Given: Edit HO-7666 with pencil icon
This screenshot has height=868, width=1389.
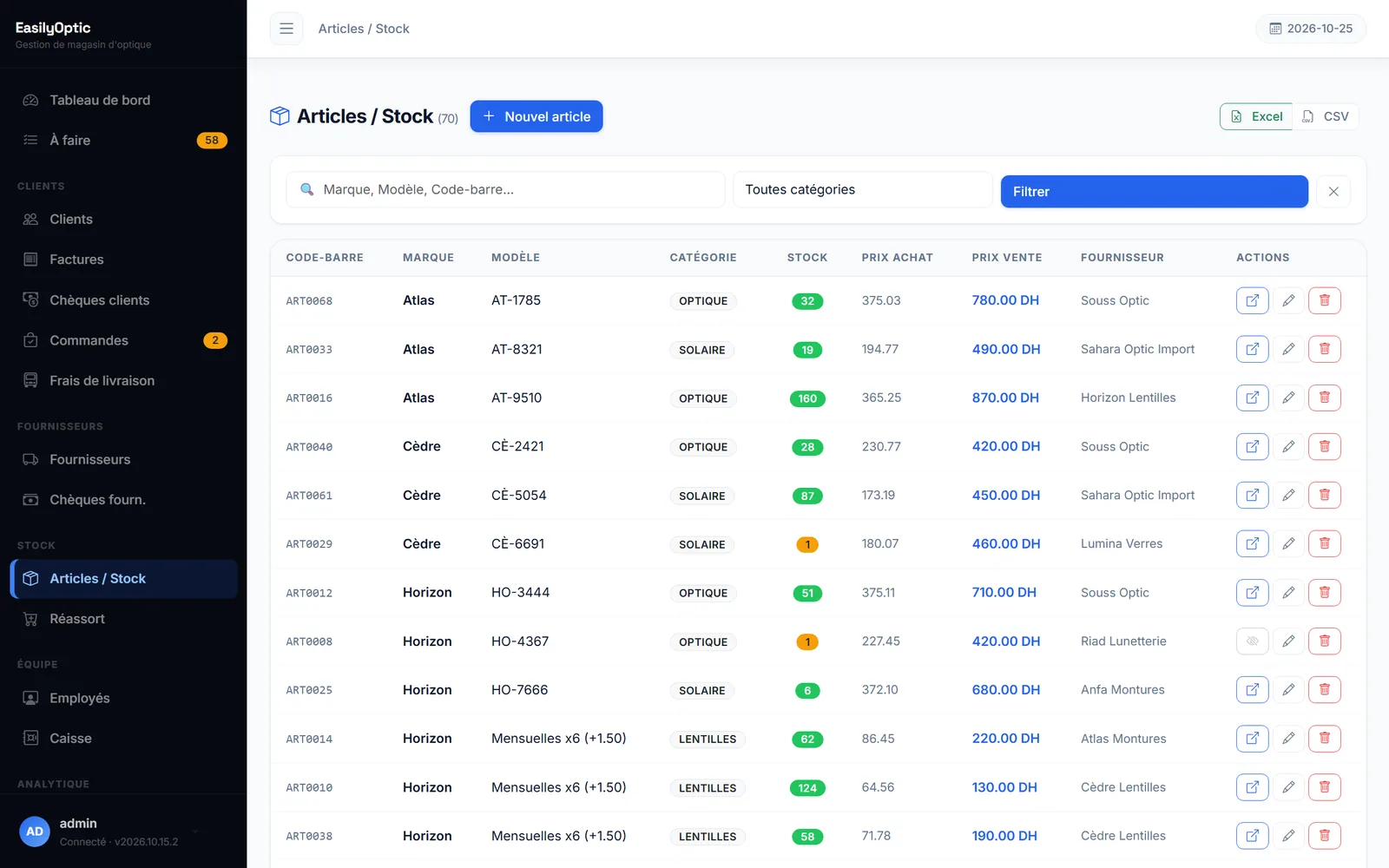Looking at the screenshot, I should [x=1288, y=690].
